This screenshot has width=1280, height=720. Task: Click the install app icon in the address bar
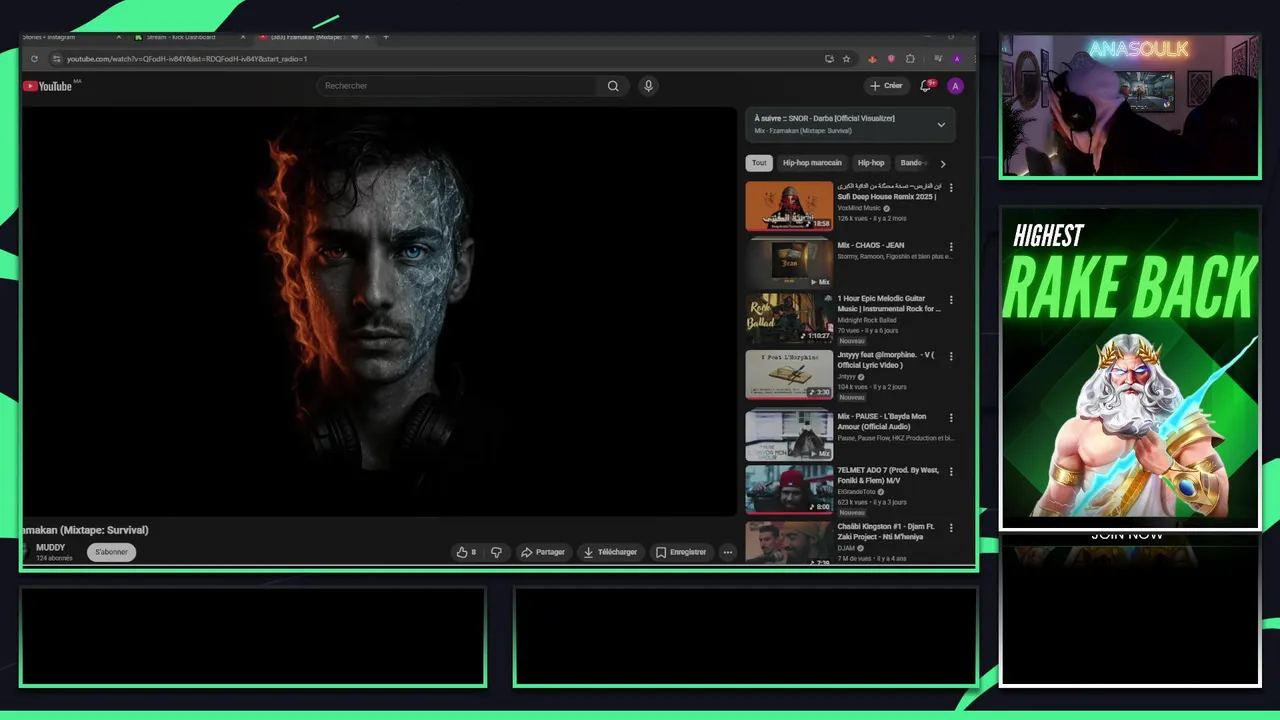pyautogui.click(x=829, y=59)
